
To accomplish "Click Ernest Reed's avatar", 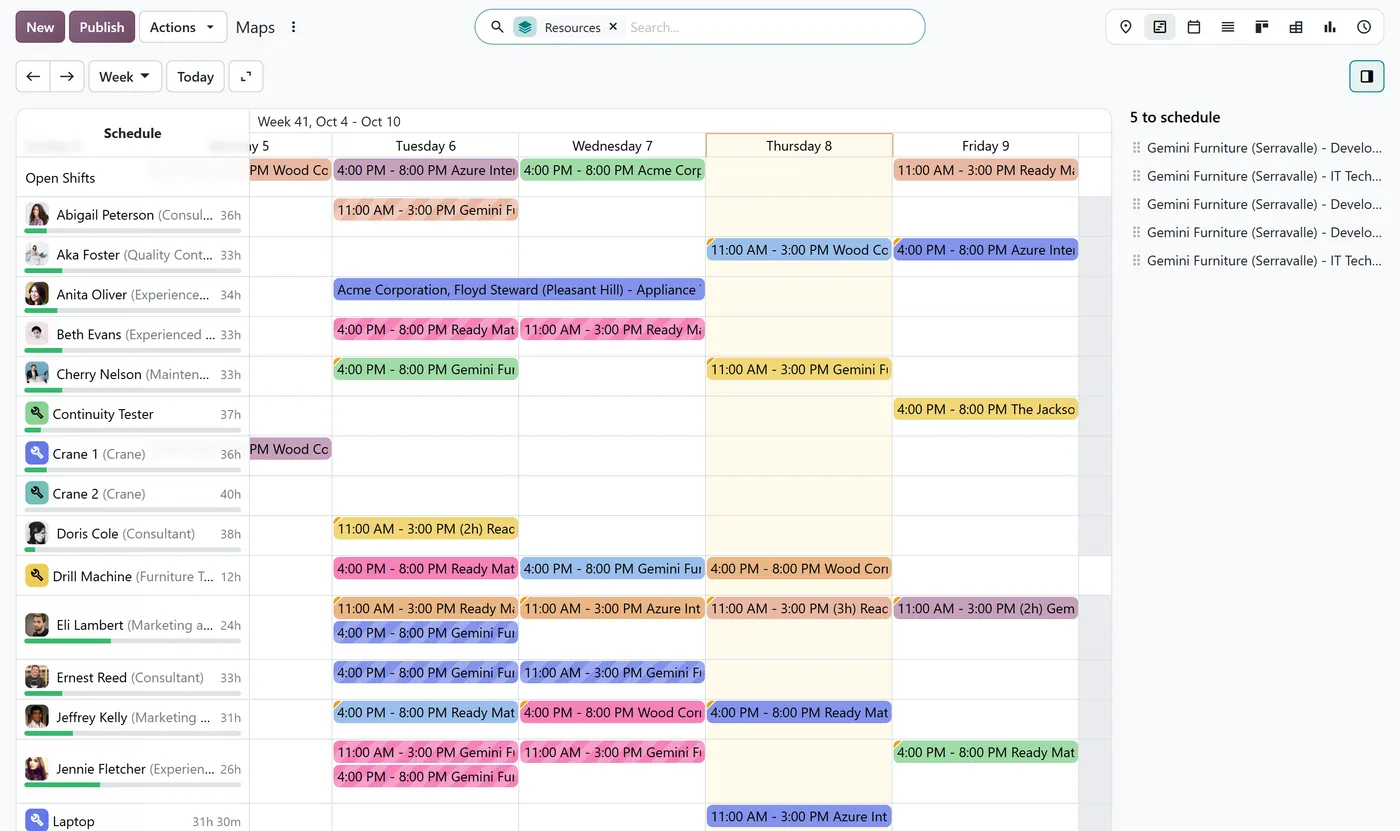I will (37, 677).
